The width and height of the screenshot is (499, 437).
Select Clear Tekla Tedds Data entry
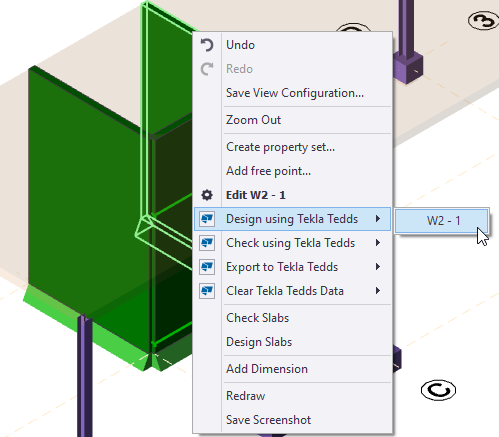click(x=292, y=291)
